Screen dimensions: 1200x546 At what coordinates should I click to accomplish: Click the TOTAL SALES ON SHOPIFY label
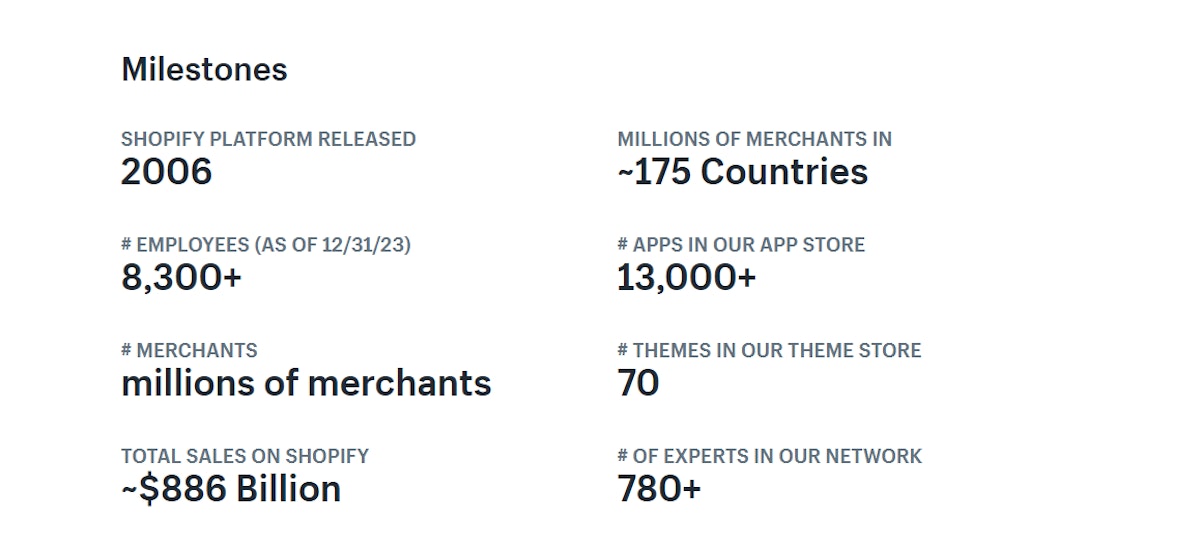pos(245,456)
